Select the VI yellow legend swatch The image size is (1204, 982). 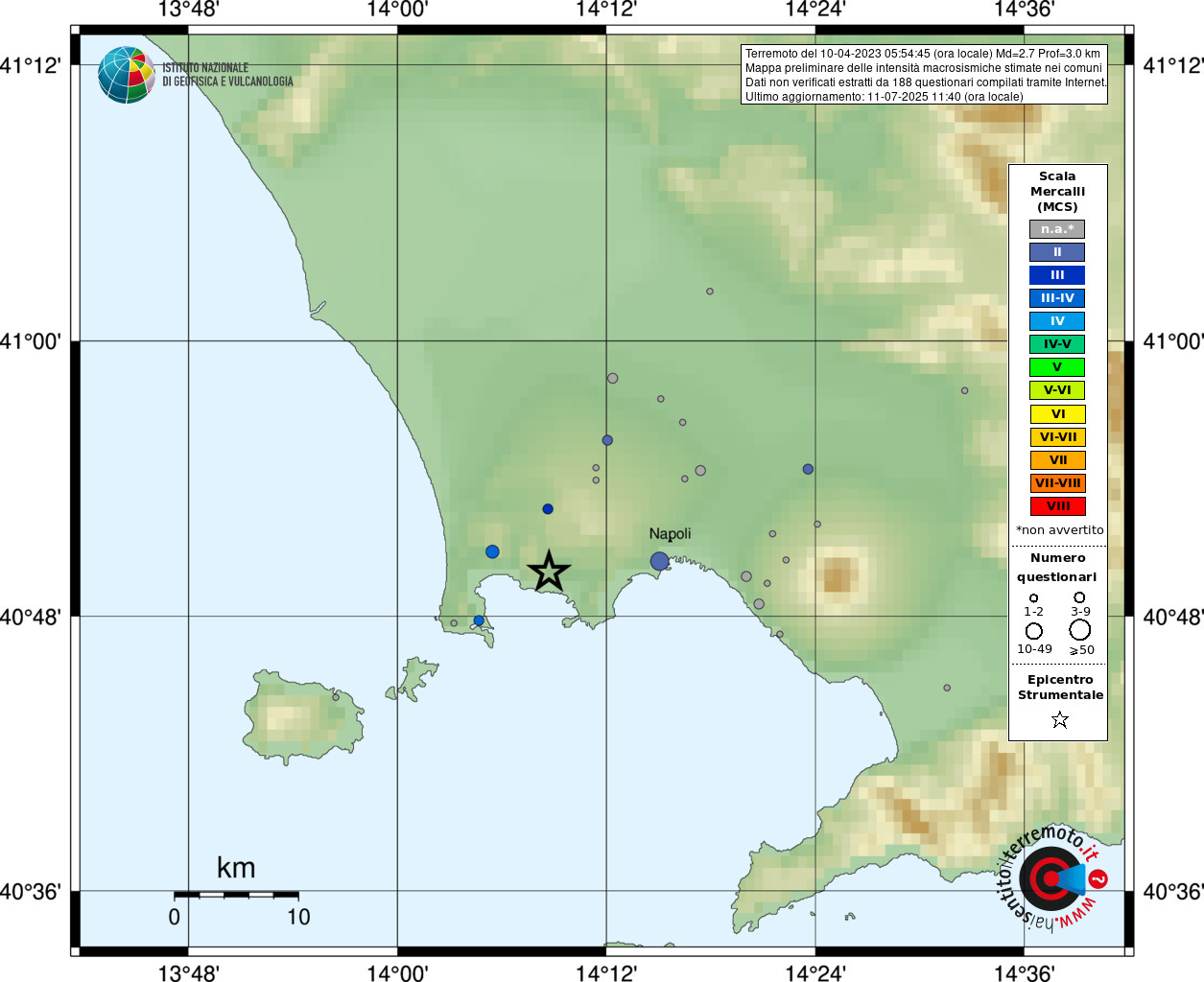[1057, 414]
